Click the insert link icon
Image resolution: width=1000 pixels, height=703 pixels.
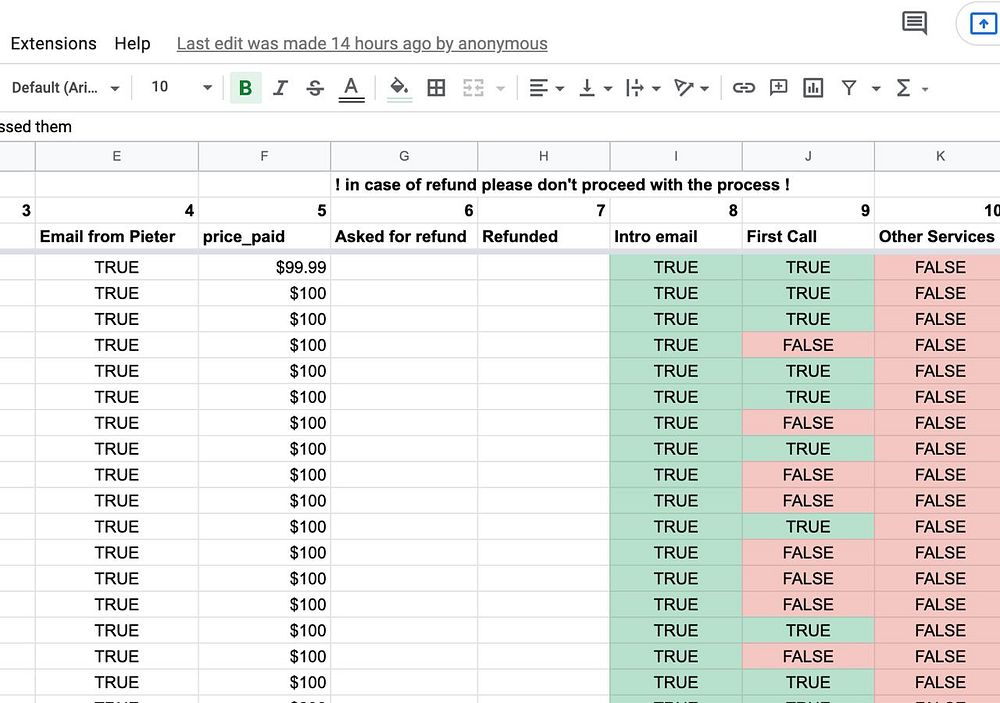point(743,88)
